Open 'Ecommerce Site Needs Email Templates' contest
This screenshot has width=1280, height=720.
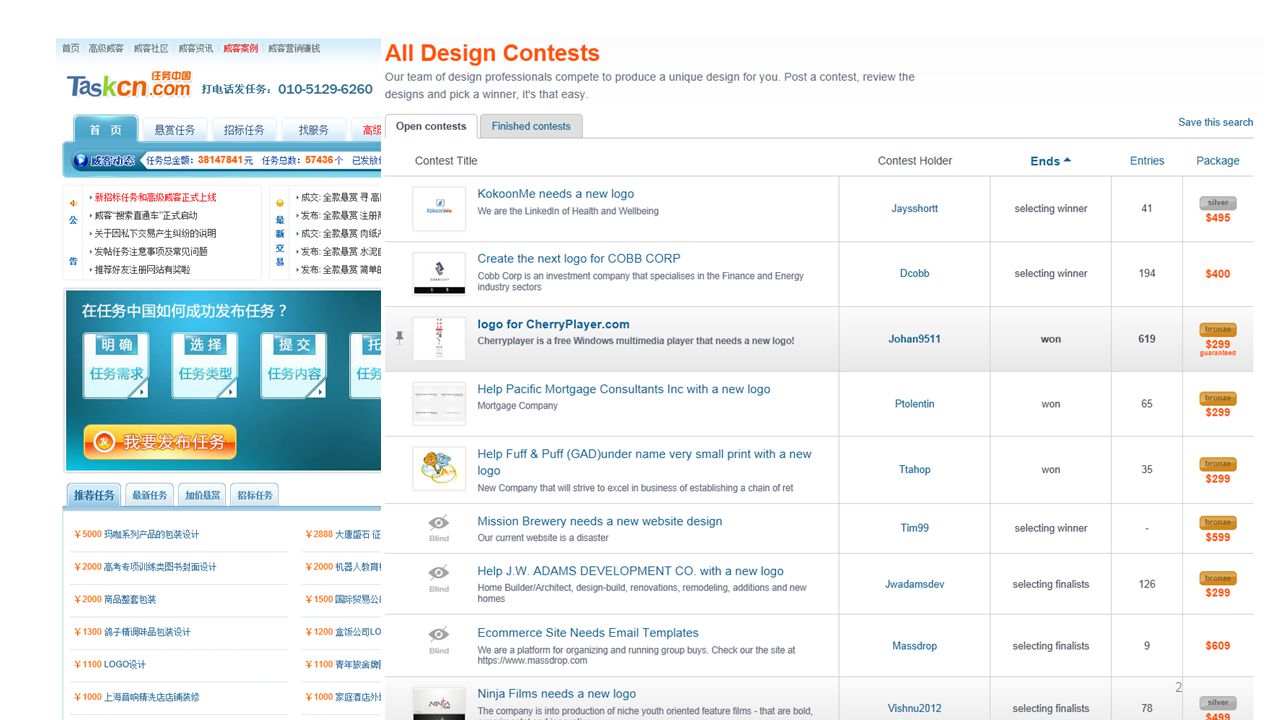tap(588, 632)
